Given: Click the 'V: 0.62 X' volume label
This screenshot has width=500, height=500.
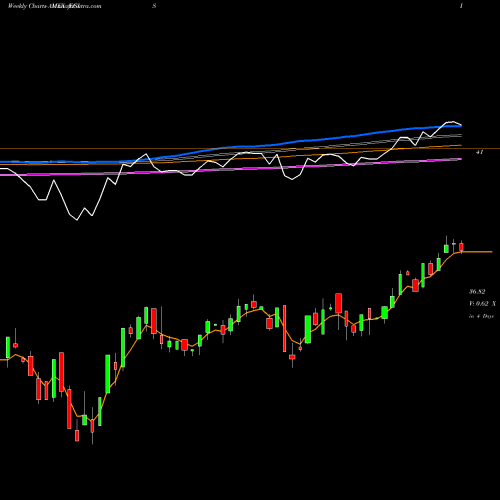Looking at the screenshot, I should [x=482, y=304].
